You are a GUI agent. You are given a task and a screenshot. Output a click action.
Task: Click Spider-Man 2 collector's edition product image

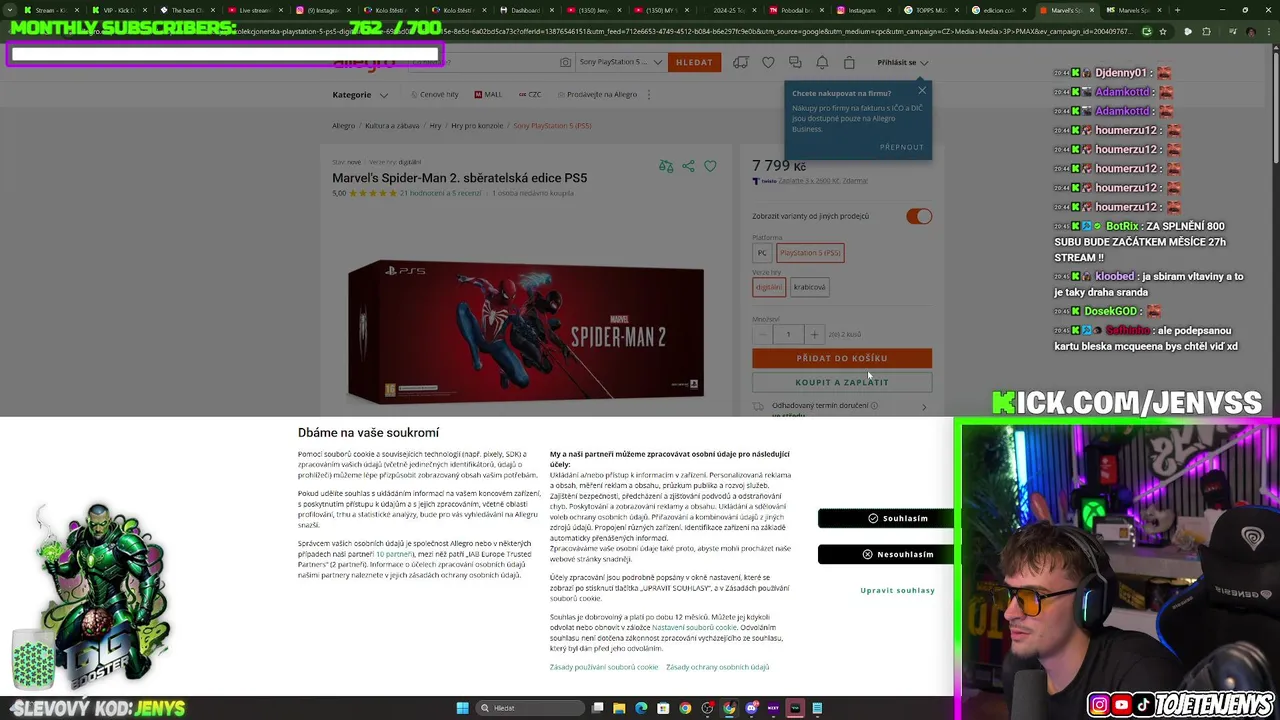pyautogui.click(x=526, y=332)
